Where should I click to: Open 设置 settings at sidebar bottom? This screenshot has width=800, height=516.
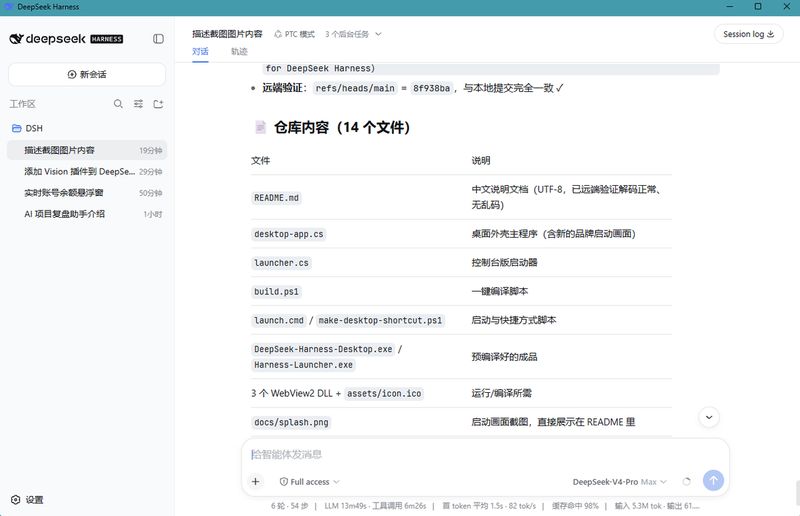pyautogui.click(x=28, y=500)
